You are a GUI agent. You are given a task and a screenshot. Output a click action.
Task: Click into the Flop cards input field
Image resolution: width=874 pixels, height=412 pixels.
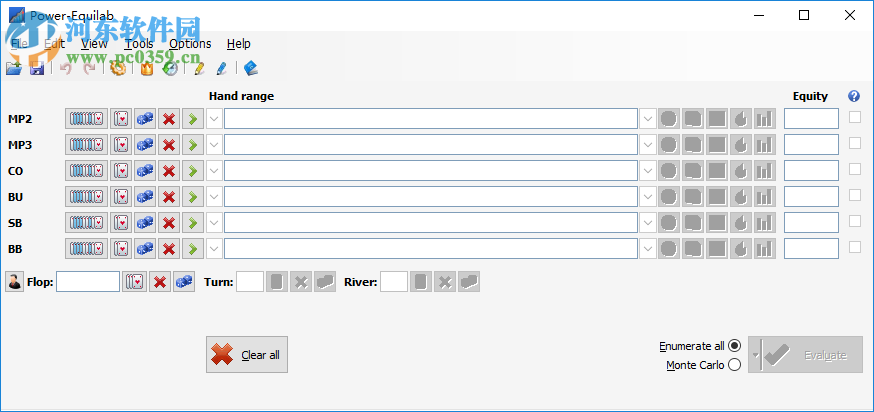click(x=88, y=282)
